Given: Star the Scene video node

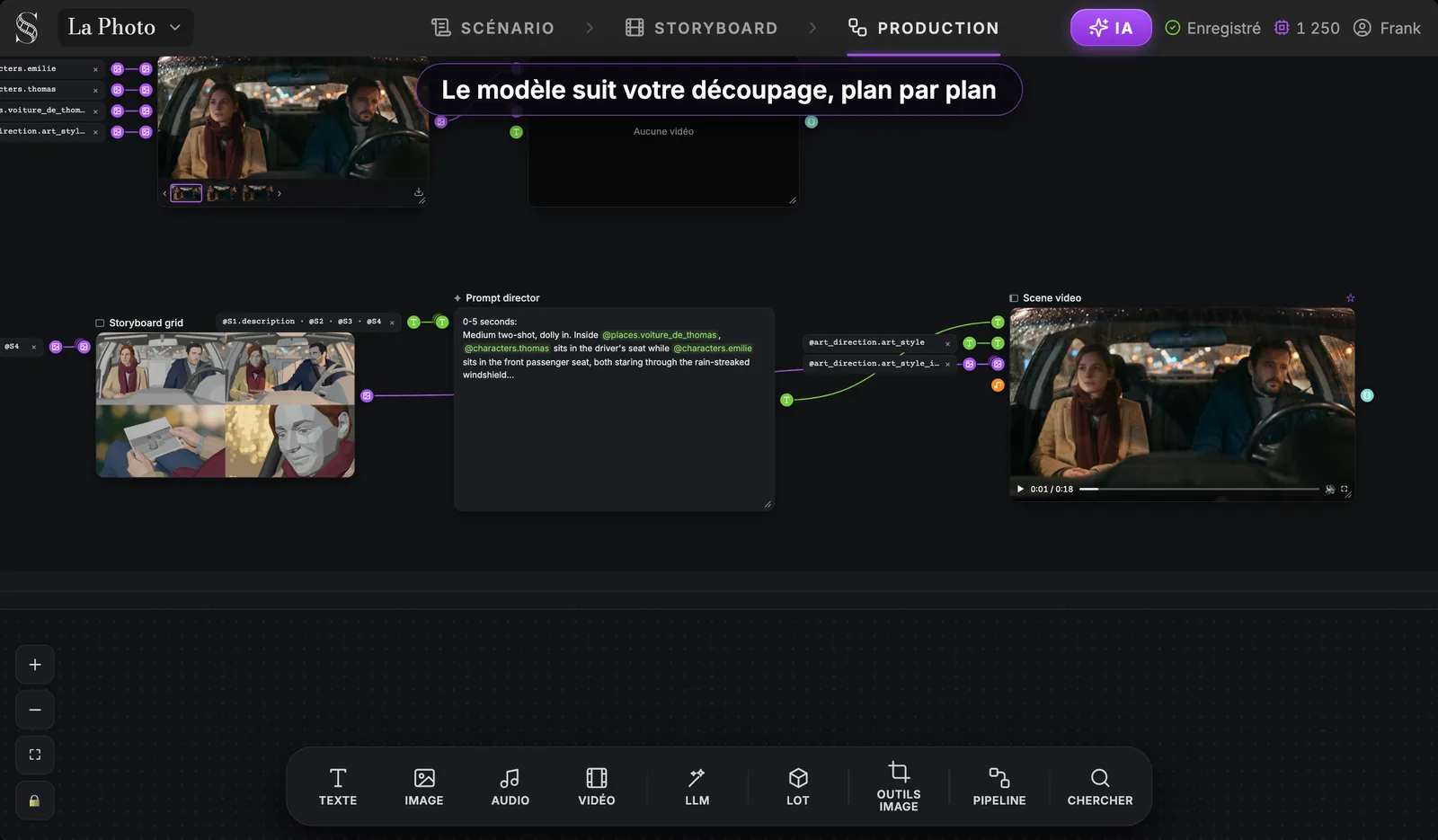Looking at the screenshot, I should pos(1350,298).
